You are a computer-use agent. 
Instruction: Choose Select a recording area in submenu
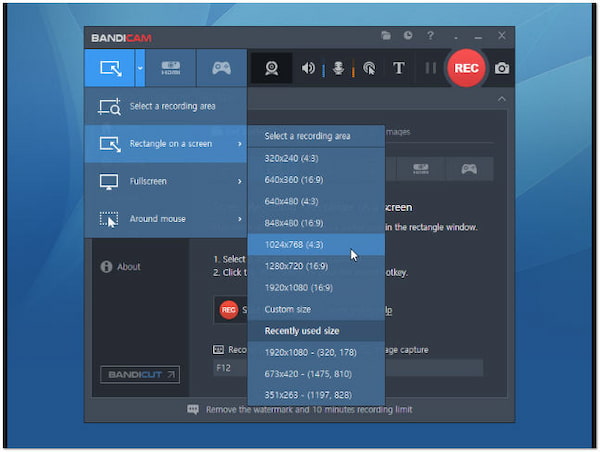(316, 136)
